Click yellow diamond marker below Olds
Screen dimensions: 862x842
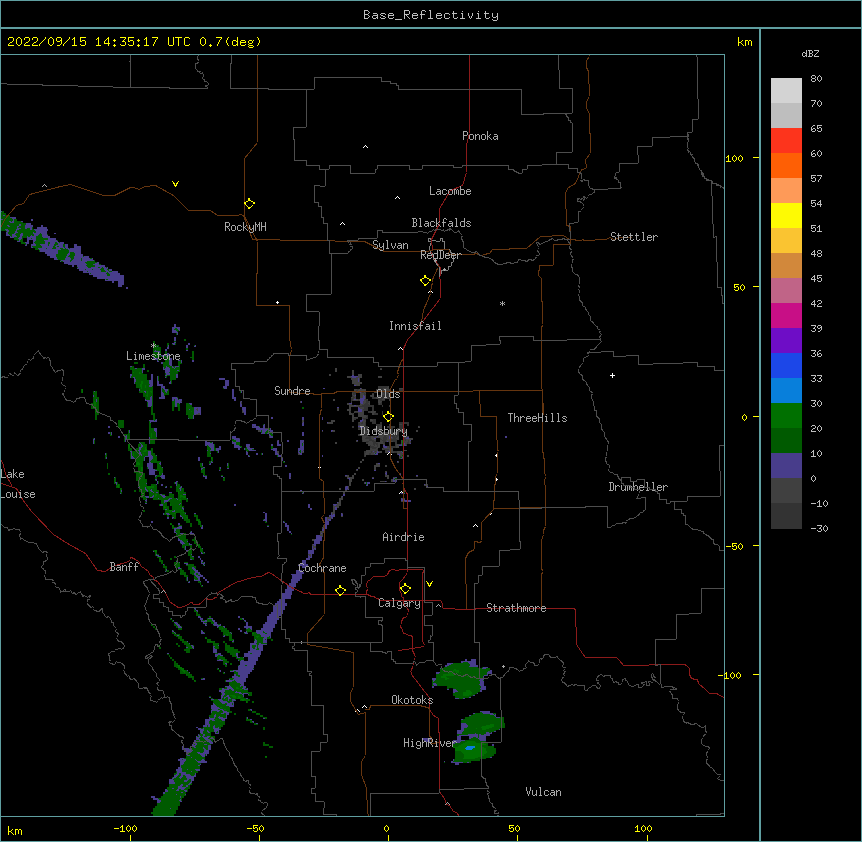point(389,416)
